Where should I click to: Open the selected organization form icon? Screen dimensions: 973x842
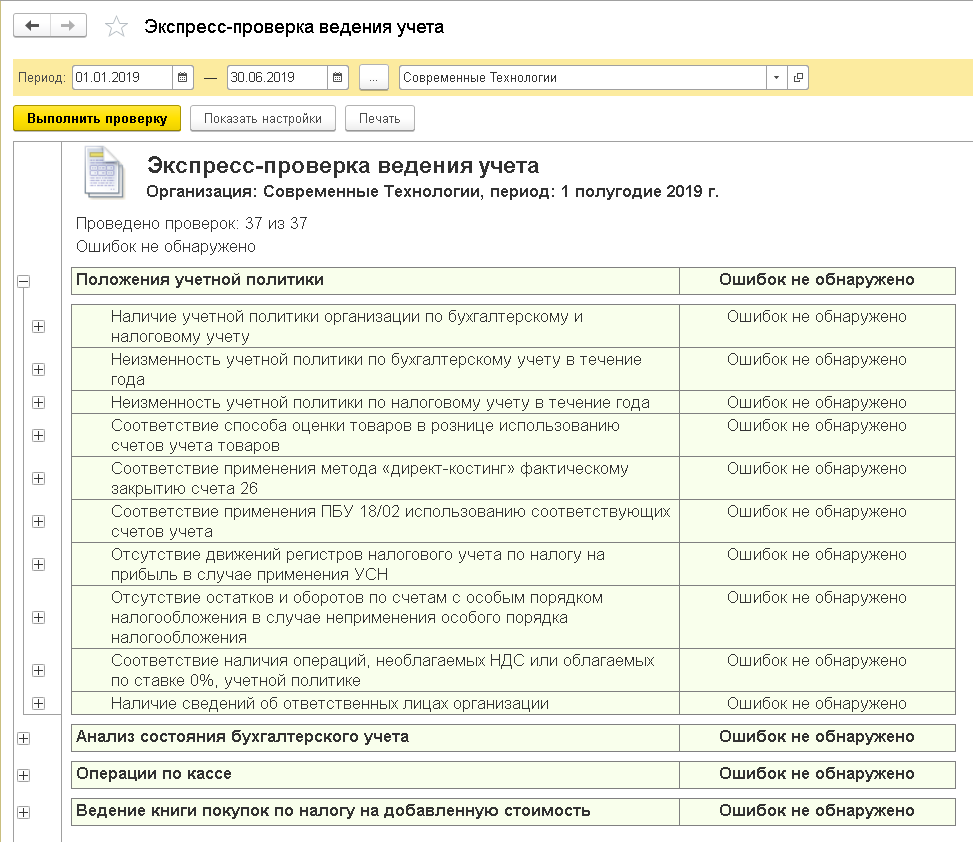pyautogui.click(x=798, y=78)
